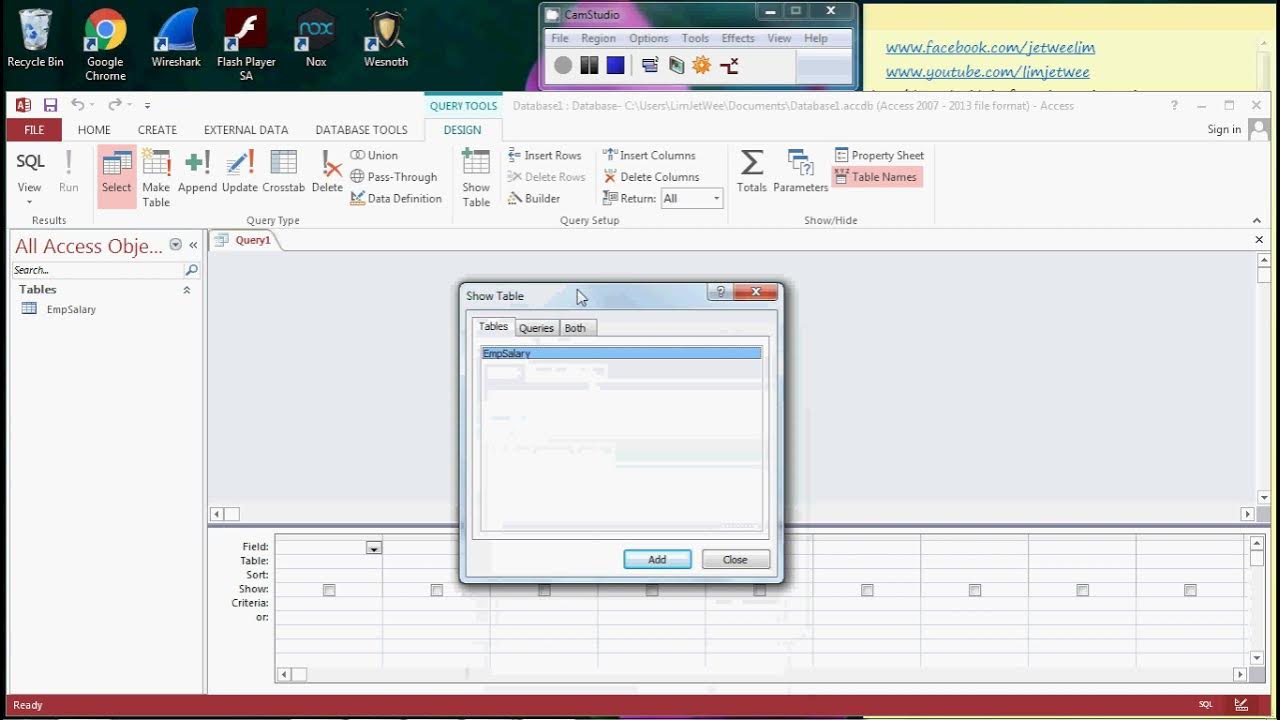Open the facebook.com/jetweelim link
Screen dimensions: 1280x720
click(990, 47)
